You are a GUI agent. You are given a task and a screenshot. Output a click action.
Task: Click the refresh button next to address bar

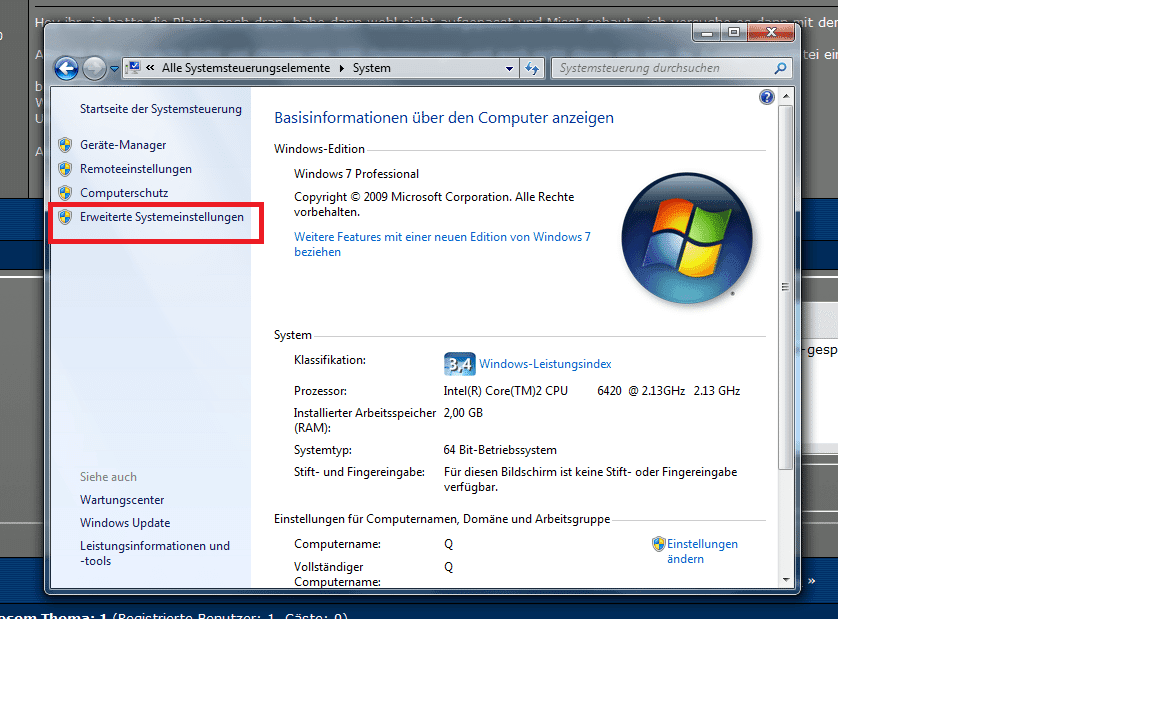tap(532, 68)
